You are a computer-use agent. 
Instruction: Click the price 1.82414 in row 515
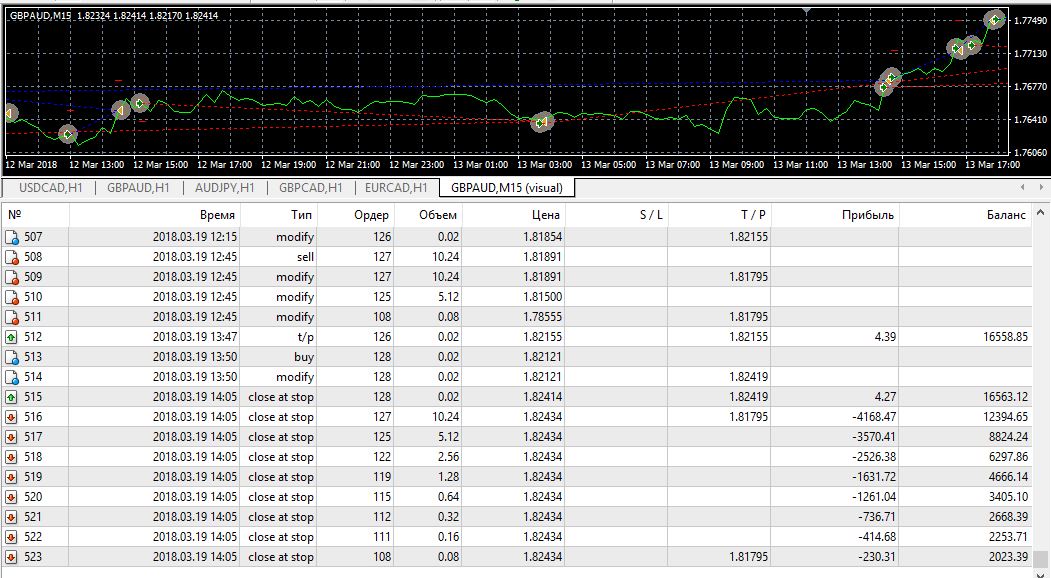pyautogui.click(x=543, y=397)
